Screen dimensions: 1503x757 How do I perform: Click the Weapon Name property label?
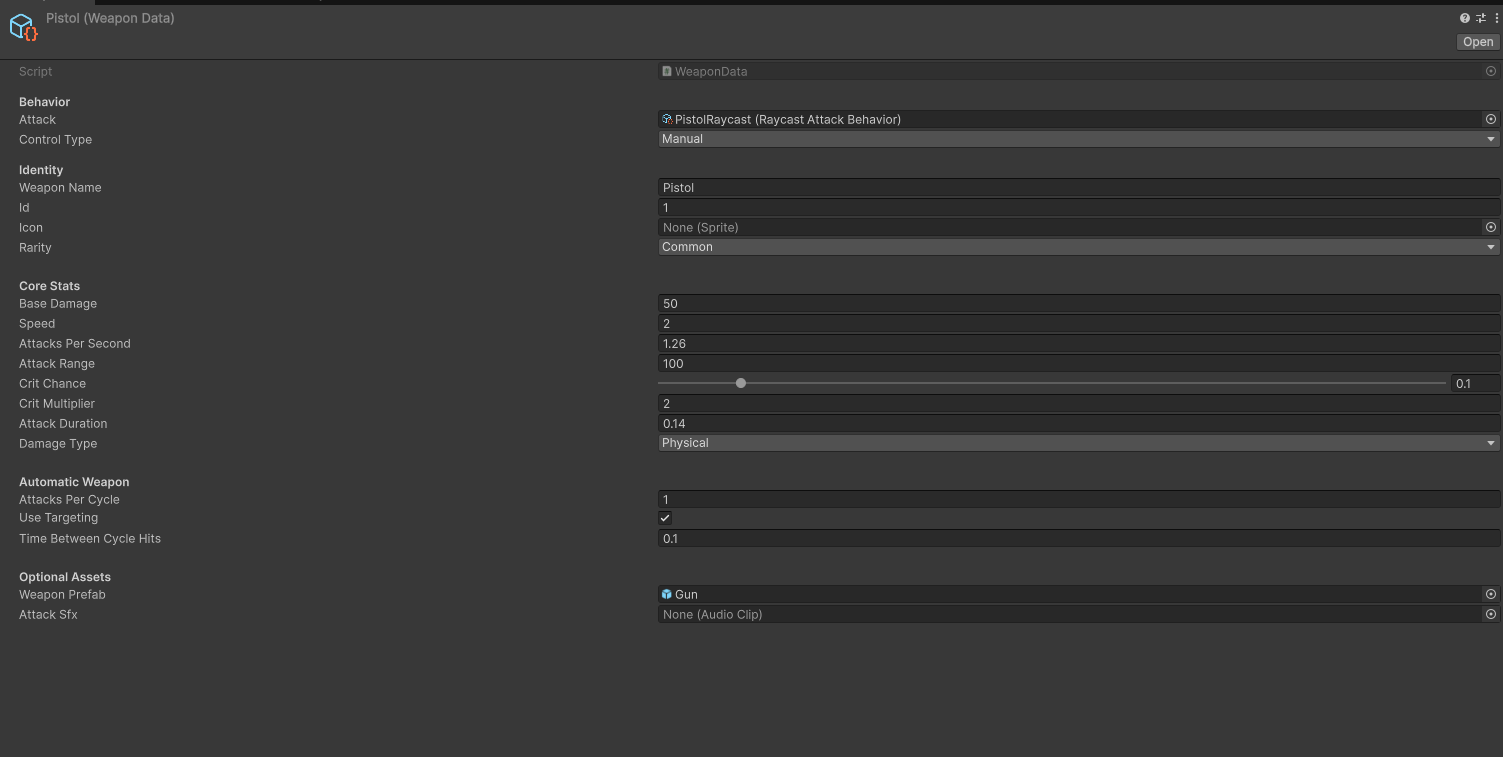(60, 187)
